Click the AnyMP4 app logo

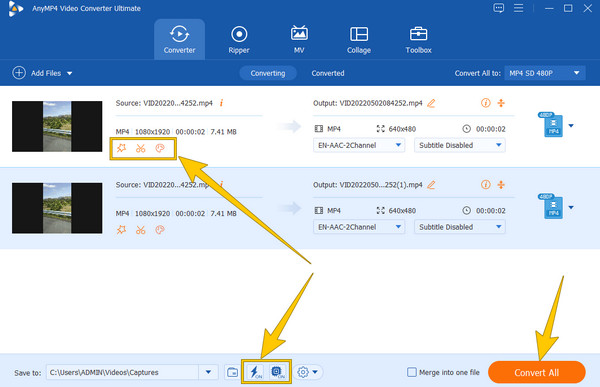coord(15,8)
